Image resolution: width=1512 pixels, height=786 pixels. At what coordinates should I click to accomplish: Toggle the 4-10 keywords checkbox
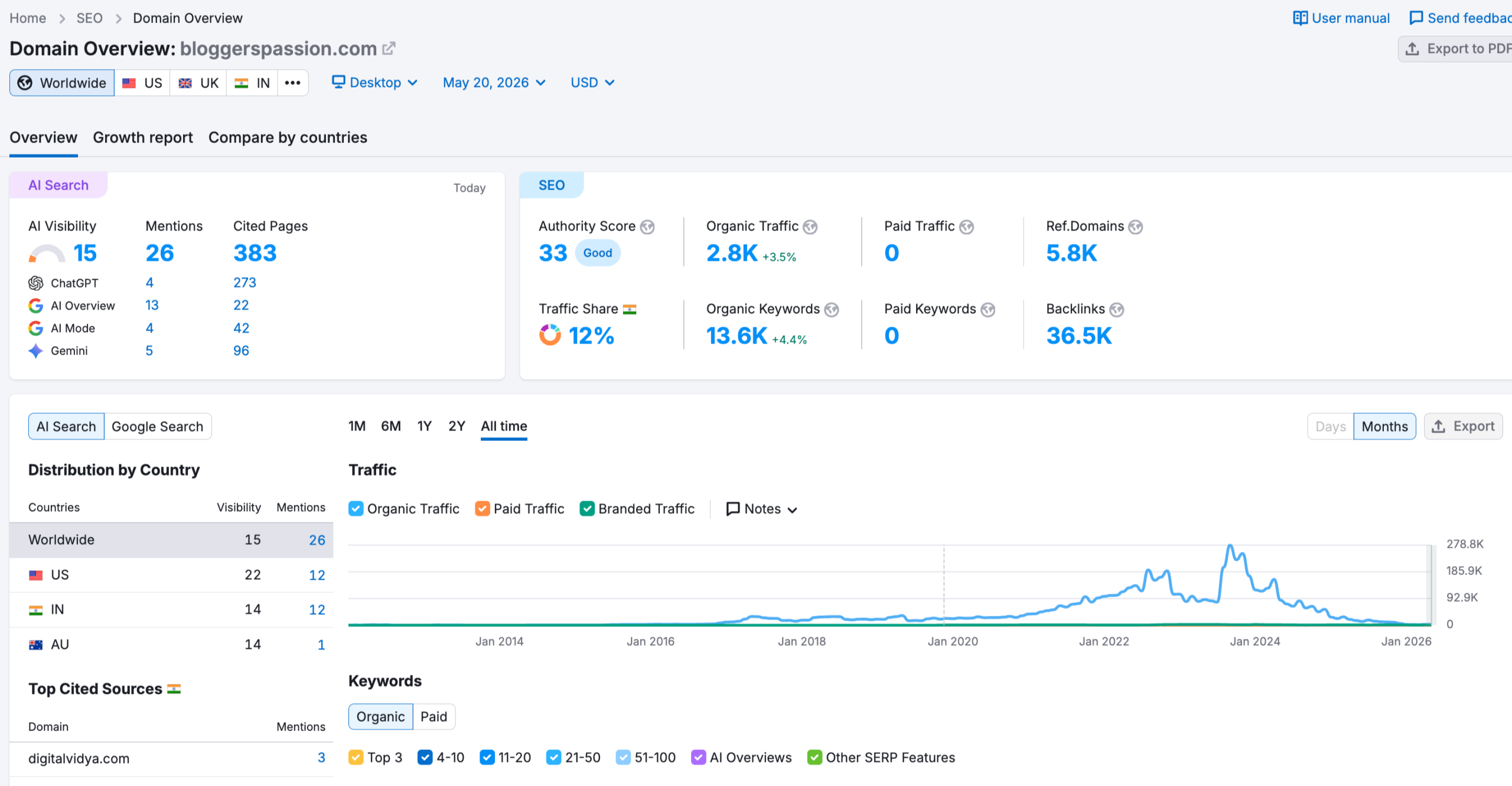[425, 758]
